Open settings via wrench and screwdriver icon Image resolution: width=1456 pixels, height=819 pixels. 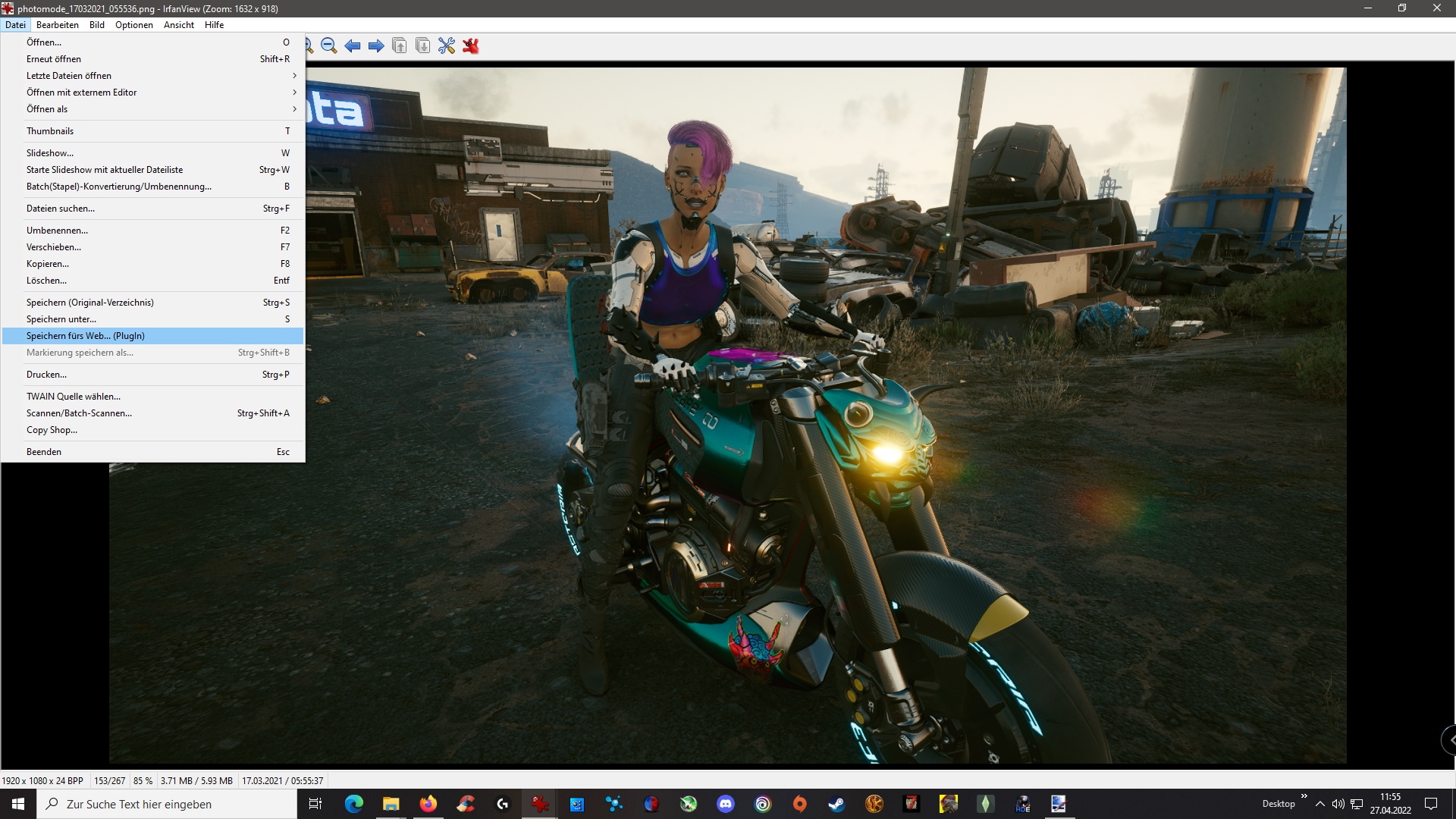447,46
